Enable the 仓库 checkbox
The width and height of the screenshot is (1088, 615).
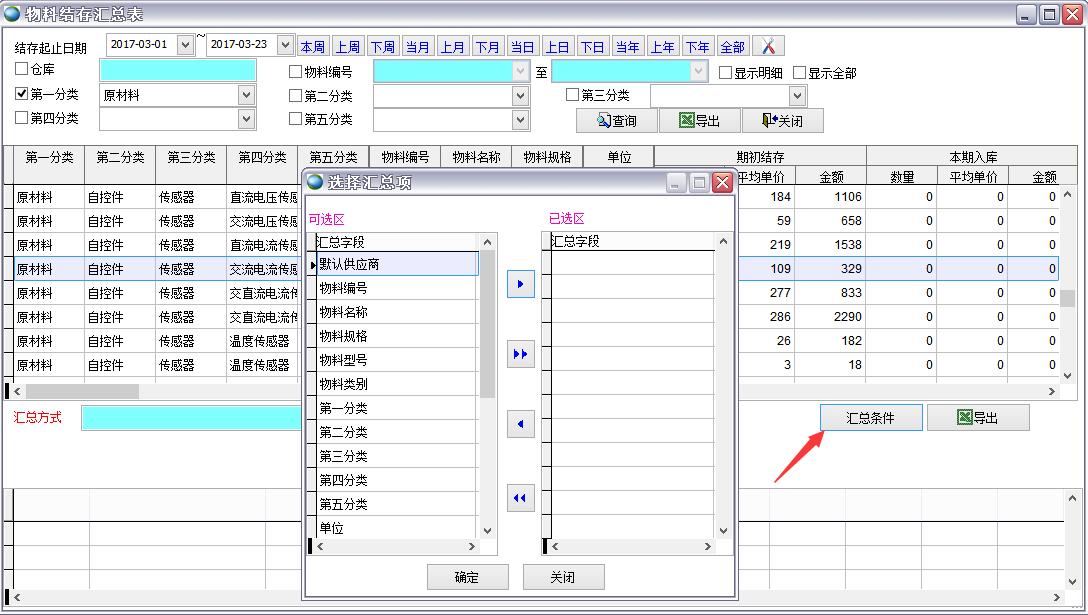coord(22,70)
